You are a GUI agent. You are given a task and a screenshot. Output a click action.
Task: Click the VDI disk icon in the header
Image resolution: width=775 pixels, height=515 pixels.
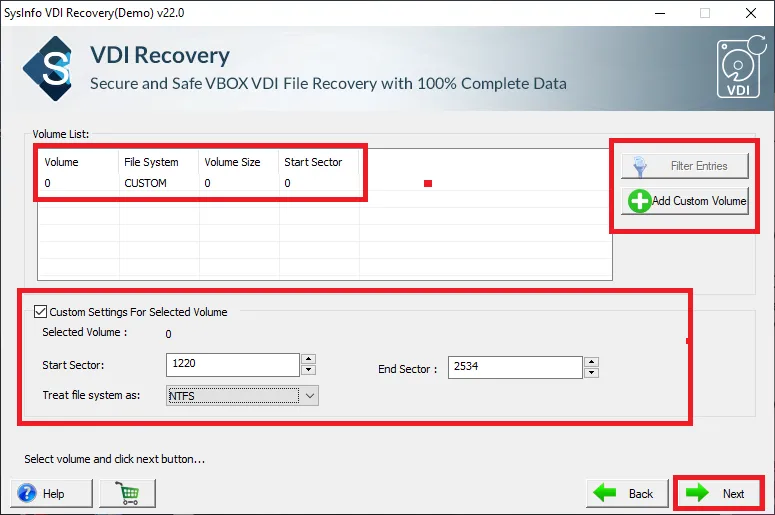point(740,67)
